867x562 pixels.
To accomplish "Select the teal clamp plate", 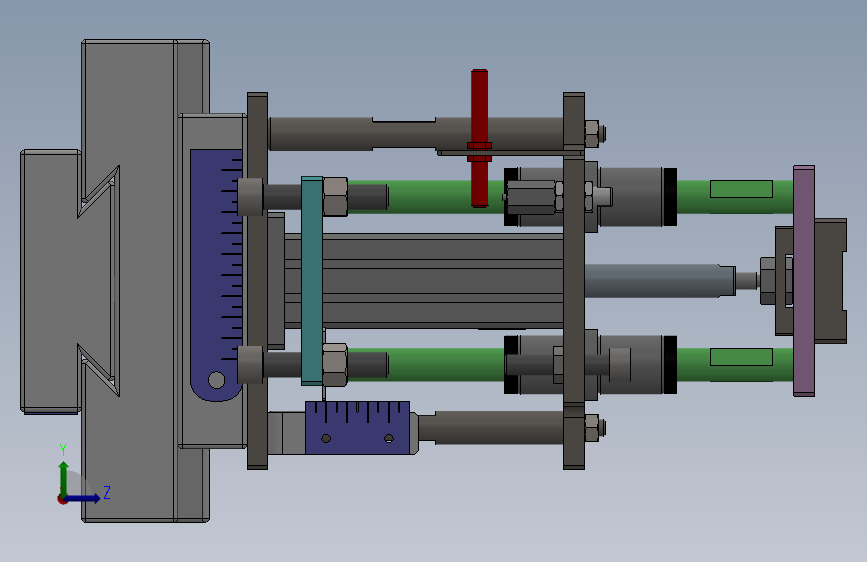I will pos(312,280).
